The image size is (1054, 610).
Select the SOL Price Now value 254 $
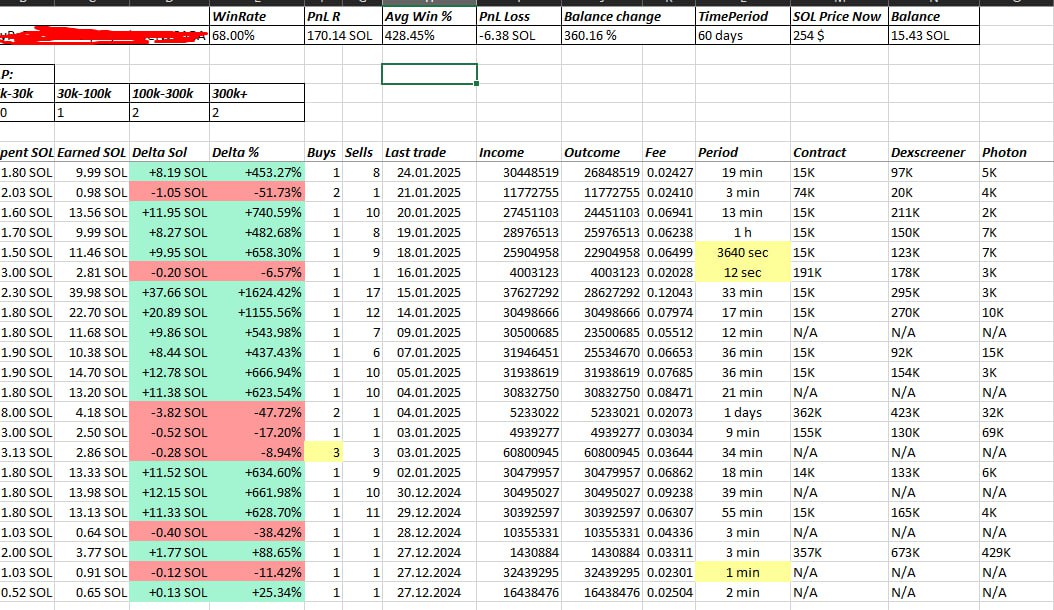click(x=837, y=36)
